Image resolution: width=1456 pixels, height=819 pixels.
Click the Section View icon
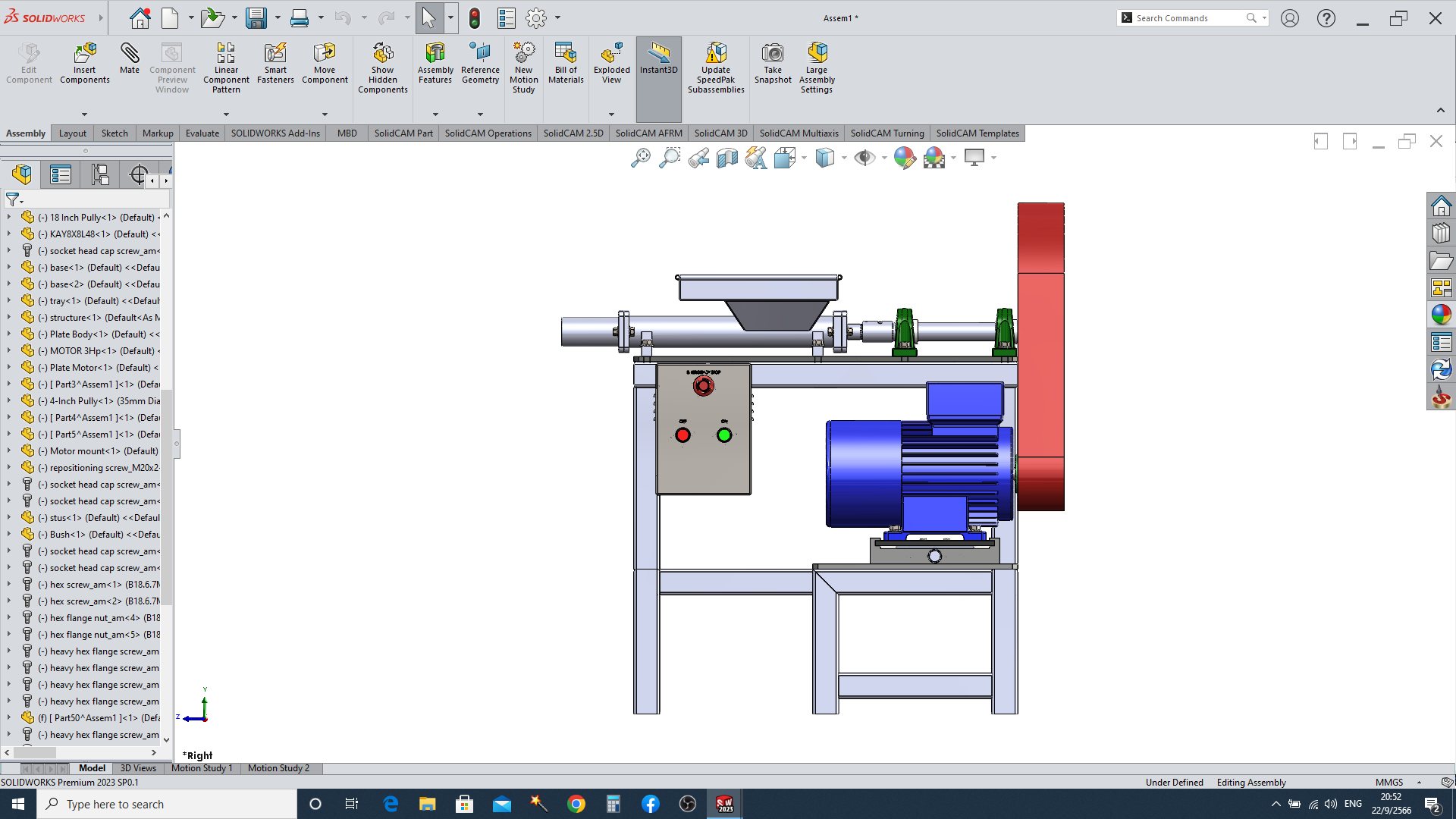tap(727, 158)
